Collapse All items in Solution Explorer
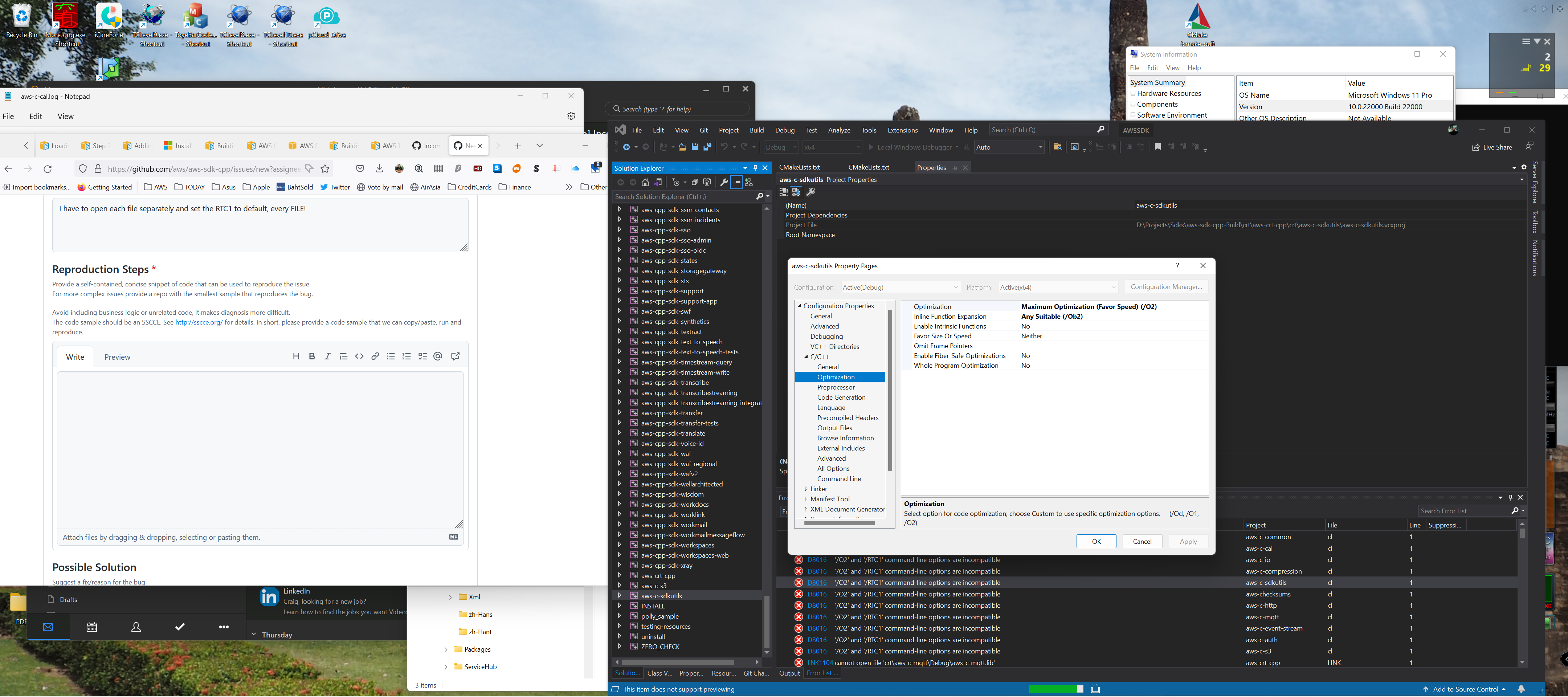 [696, 182]
